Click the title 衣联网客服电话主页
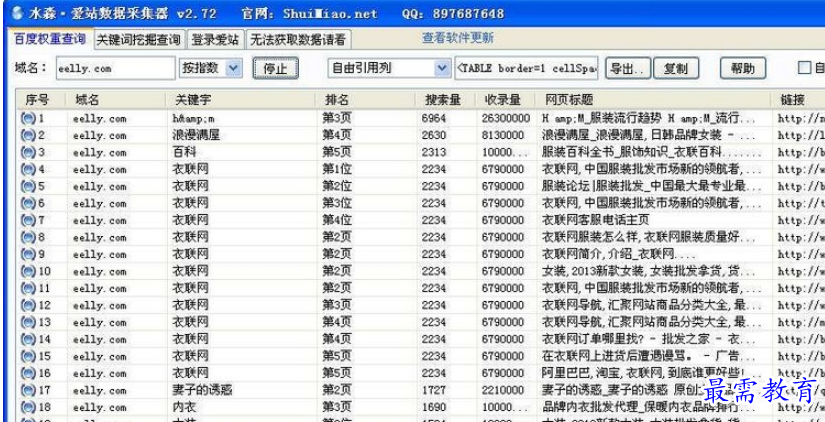 pos(596,220)
